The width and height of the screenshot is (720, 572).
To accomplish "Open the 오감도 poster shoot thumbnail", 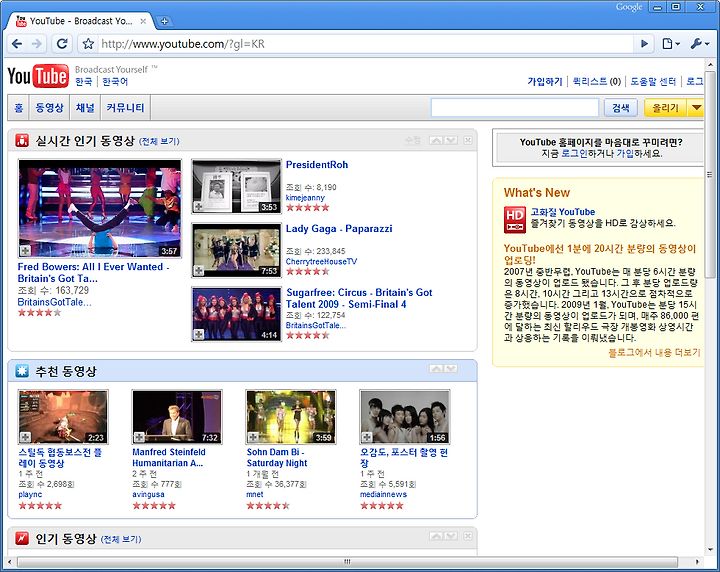I will [405, 417].
